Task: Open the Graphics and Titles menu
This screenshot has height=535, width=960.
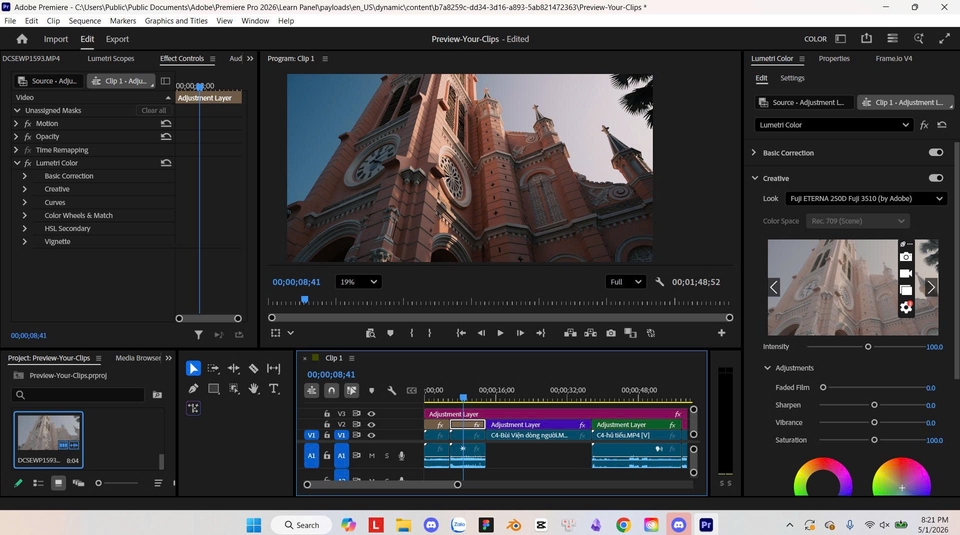Action: (176, 21)
